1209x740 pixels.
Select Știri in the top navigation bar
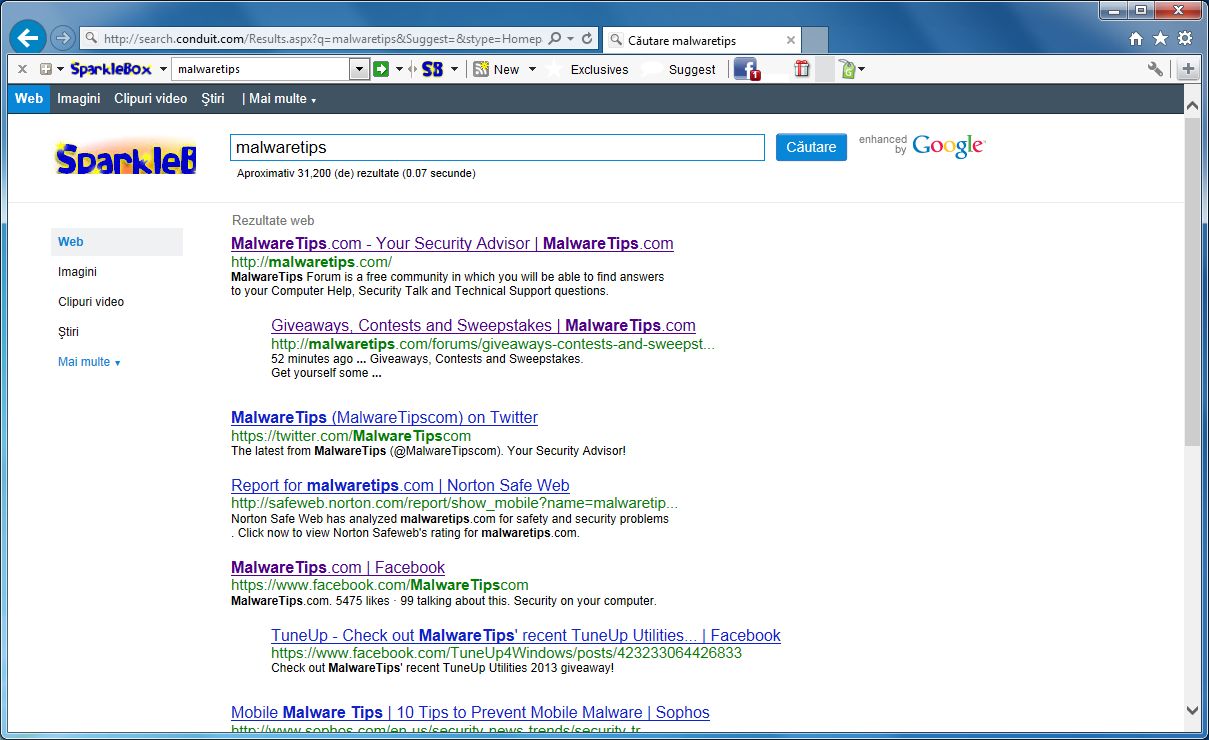[213, 99]
